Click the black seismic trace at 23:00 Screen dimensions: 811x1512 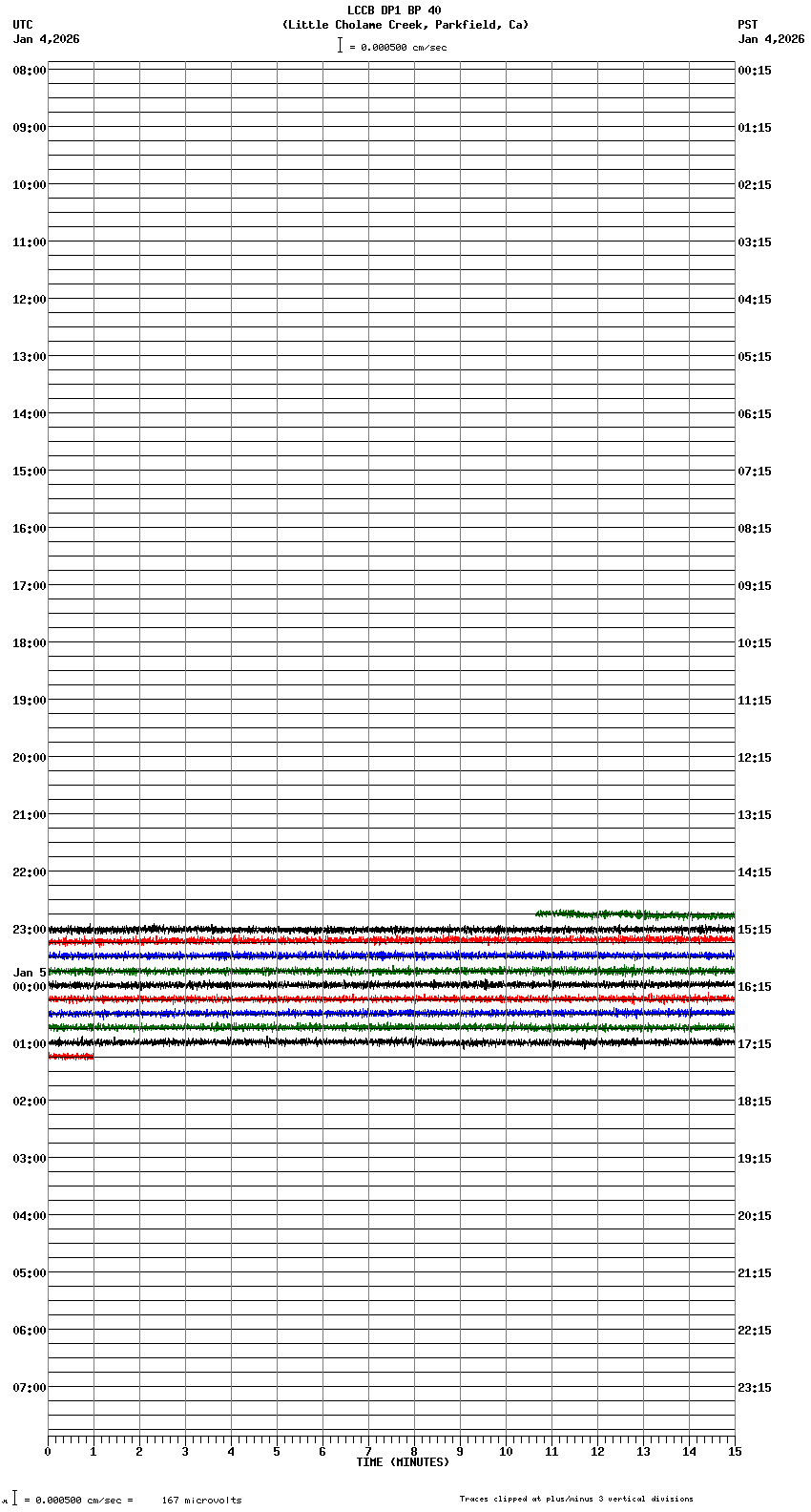point(391,929)
